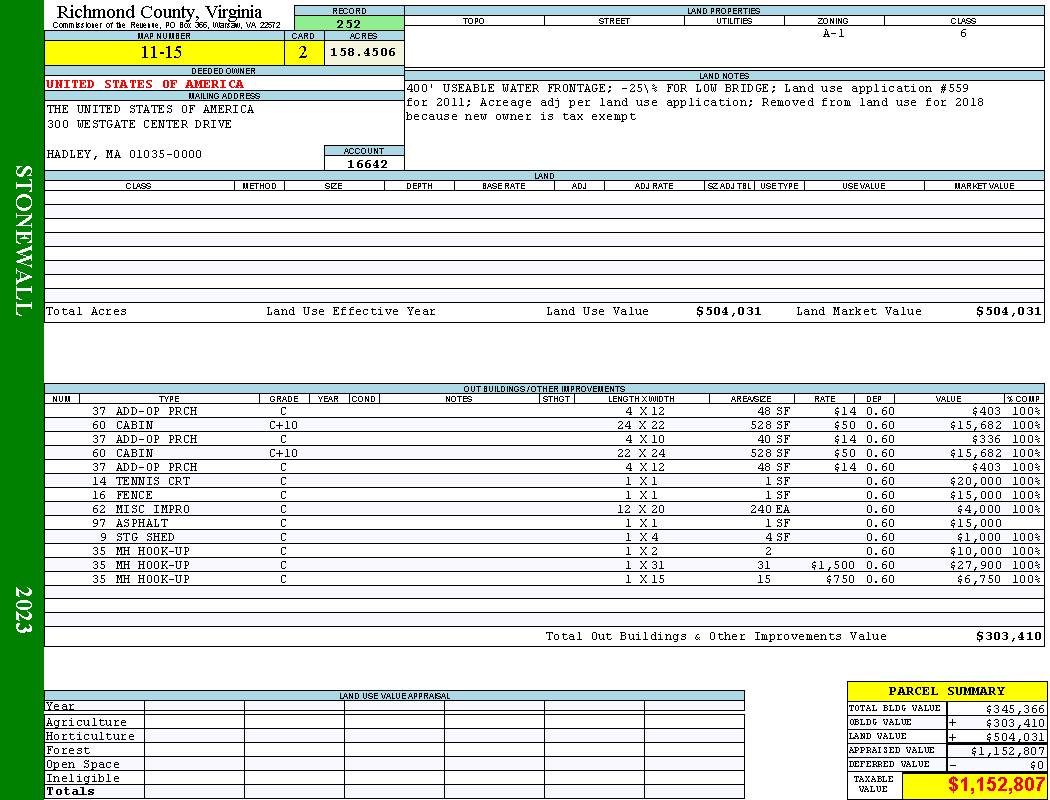The image size is (1050, 800).
Task: Click the PARCEL SUMMARY header
Action: tap(946, 692)
